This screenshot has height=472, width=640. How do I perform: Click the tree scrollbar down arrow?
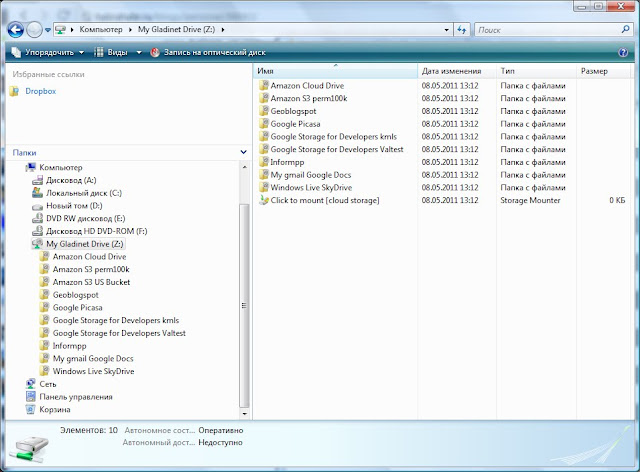[x=244, y=414]
